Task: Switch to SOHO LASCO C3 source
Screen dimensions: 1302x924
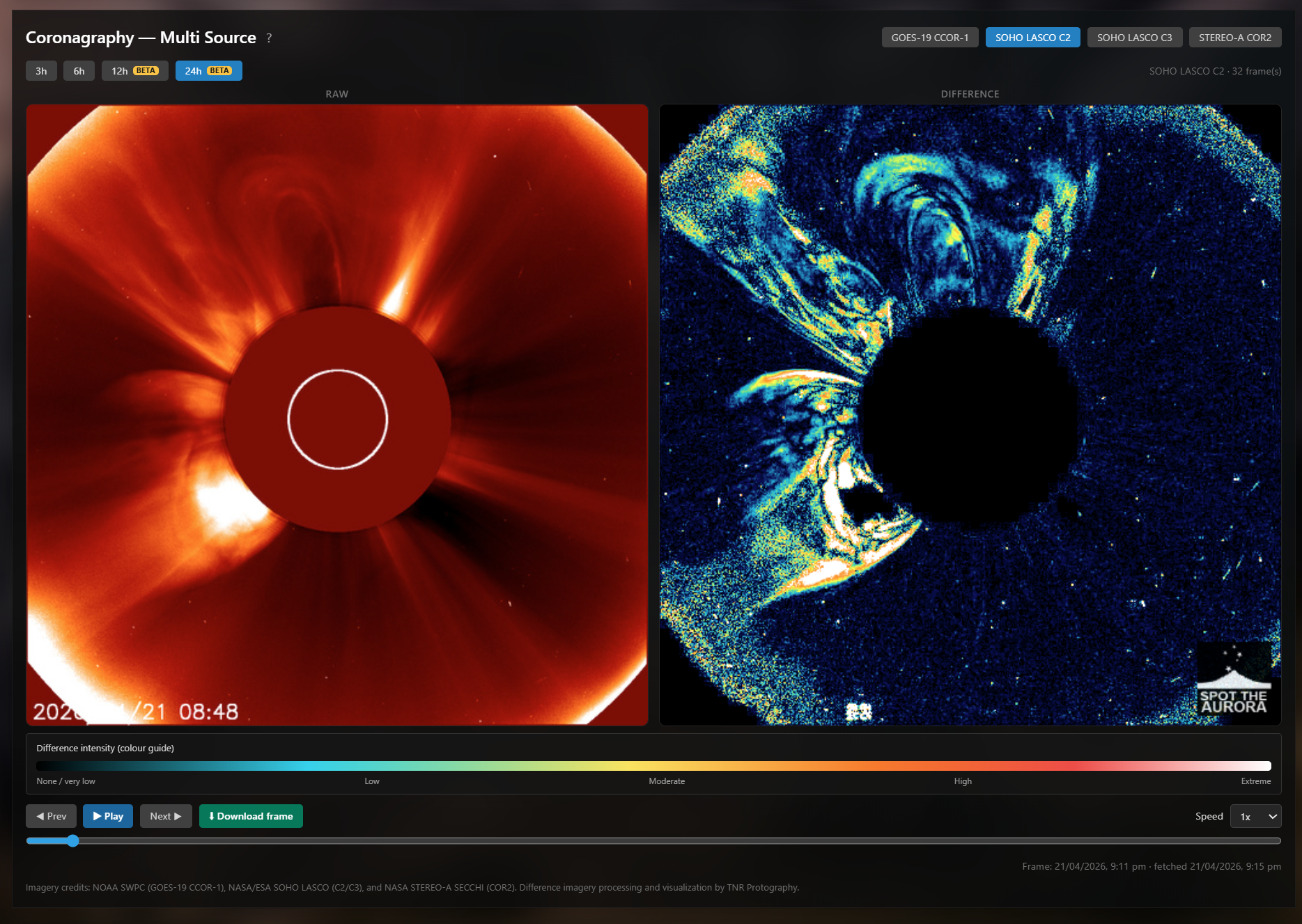Action: (x=1134, y=38)
